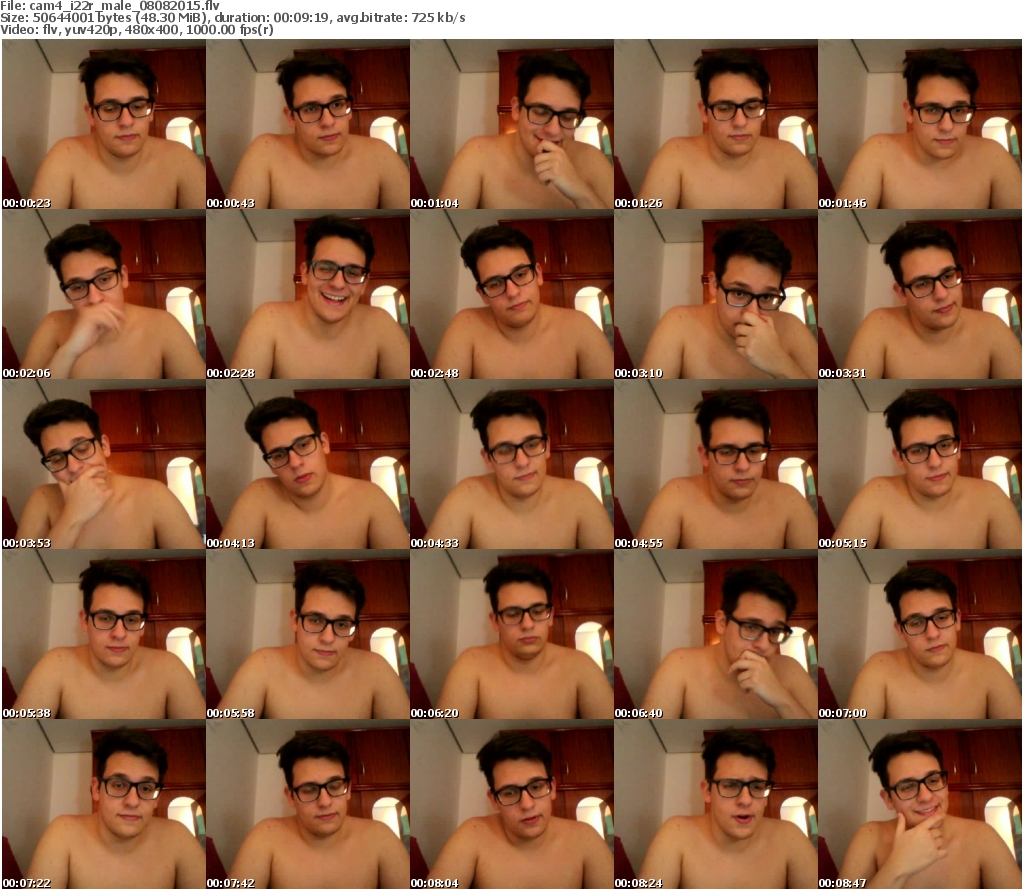Click the file name cam4_i22r_male_08082015.flv
Screen dimensions: 1024x889
124,6
